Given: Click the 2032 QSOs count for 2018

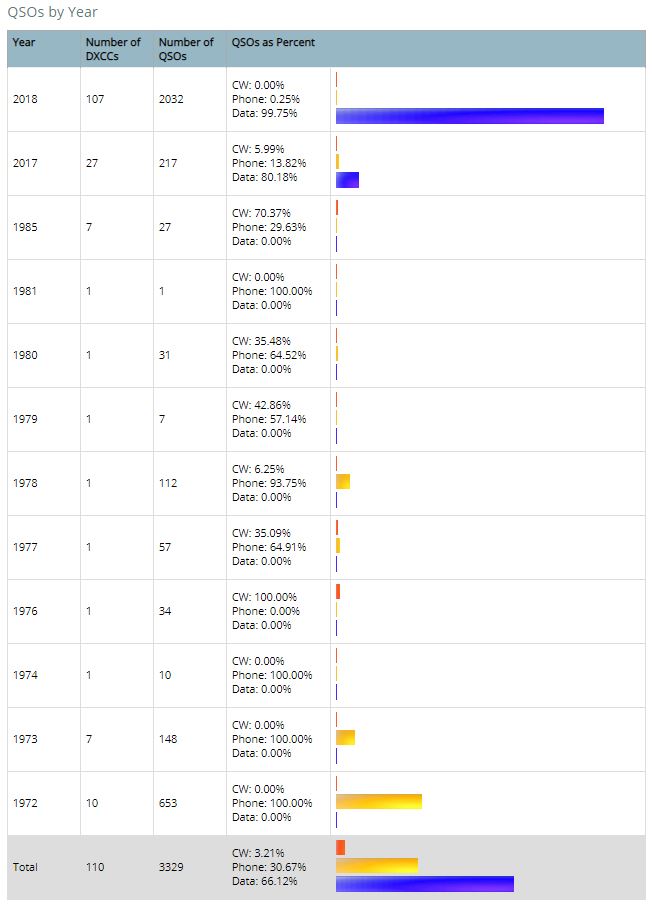Looking at the screenshot, I should (x=171, y=99).
